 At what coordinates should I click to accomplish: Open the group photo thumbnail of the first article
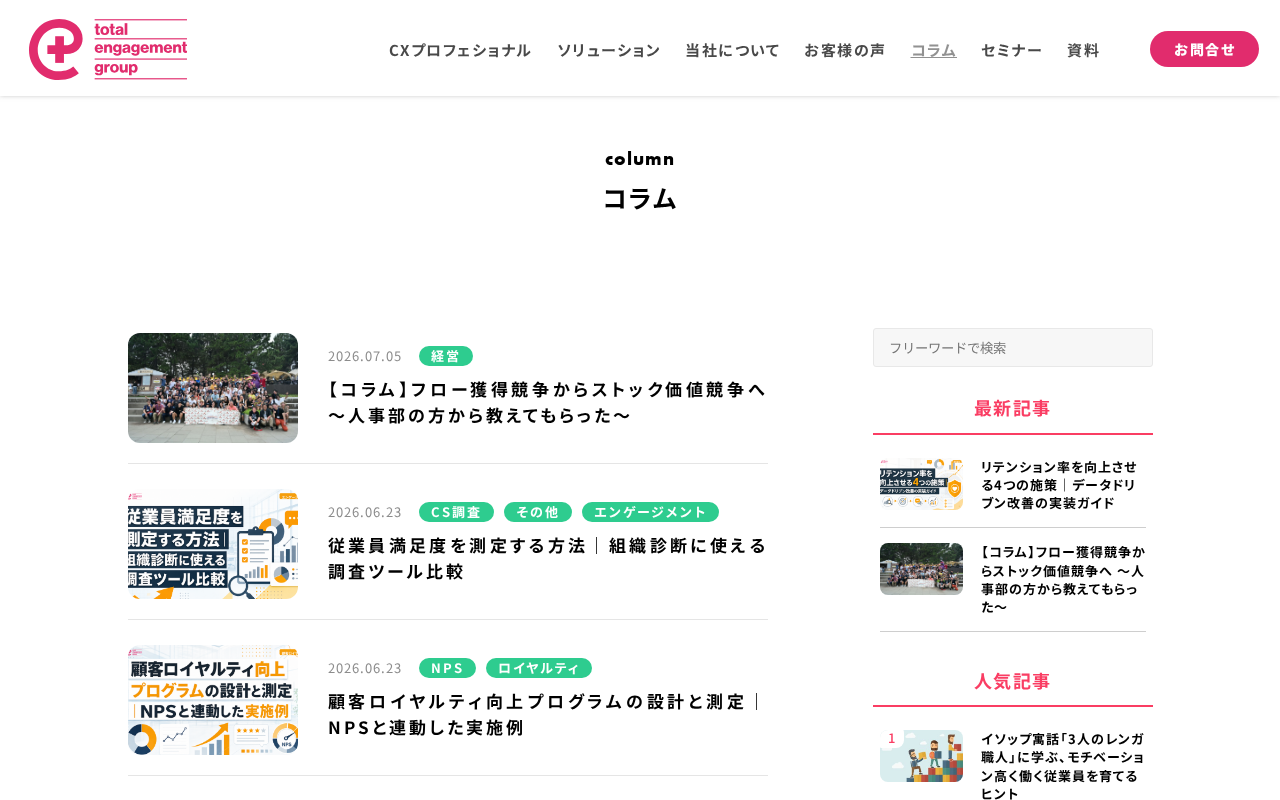(x=213, y=388)
